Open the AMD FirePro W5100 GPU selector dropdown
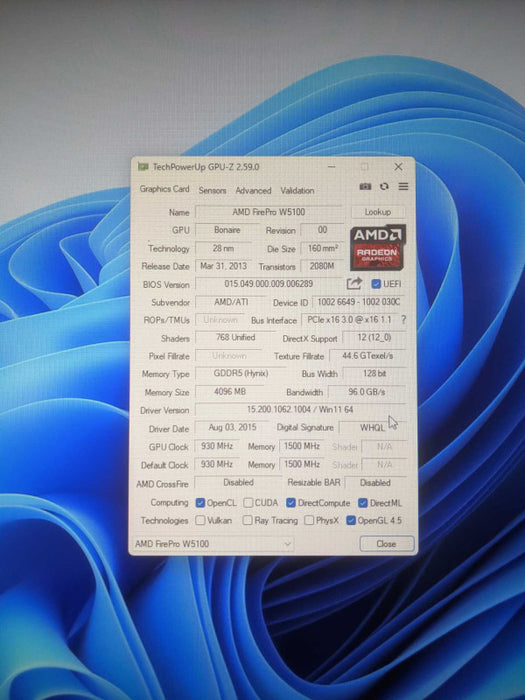525x700 pixels. pyautogui.click(x=213, y=544)
